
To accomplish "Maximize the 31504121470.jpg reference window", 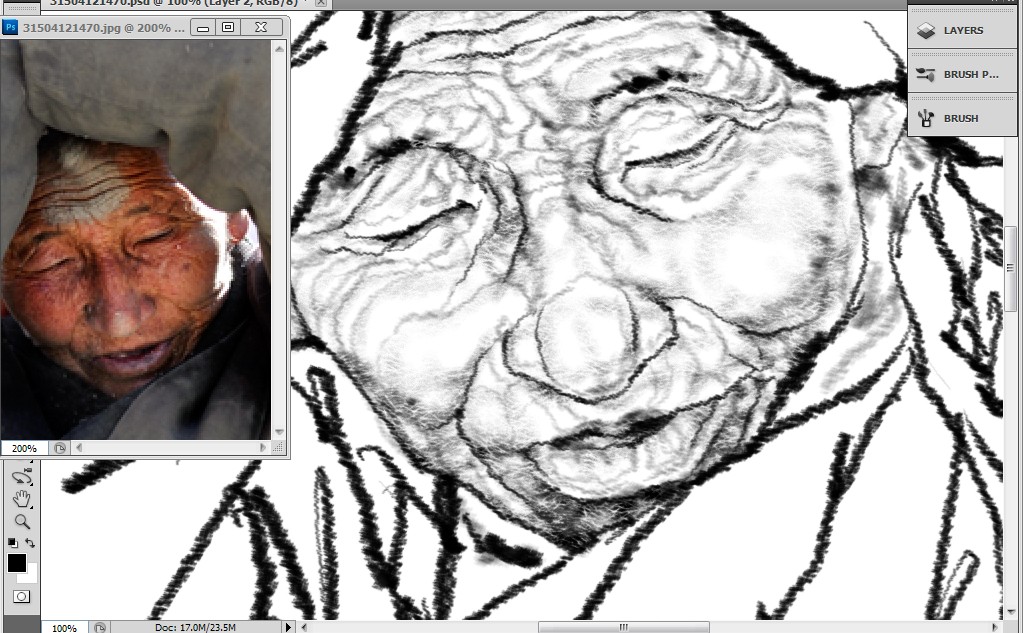I will 228,27.
